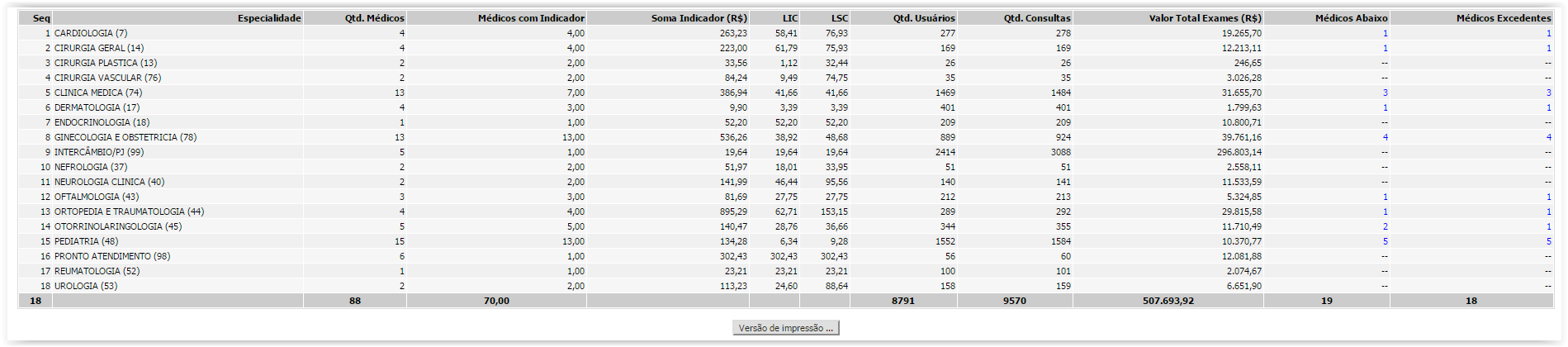Viewport: 1568px width, 347px height.
Task: Click the Qtd. Consultas column header
Action: click(1037, 18)
